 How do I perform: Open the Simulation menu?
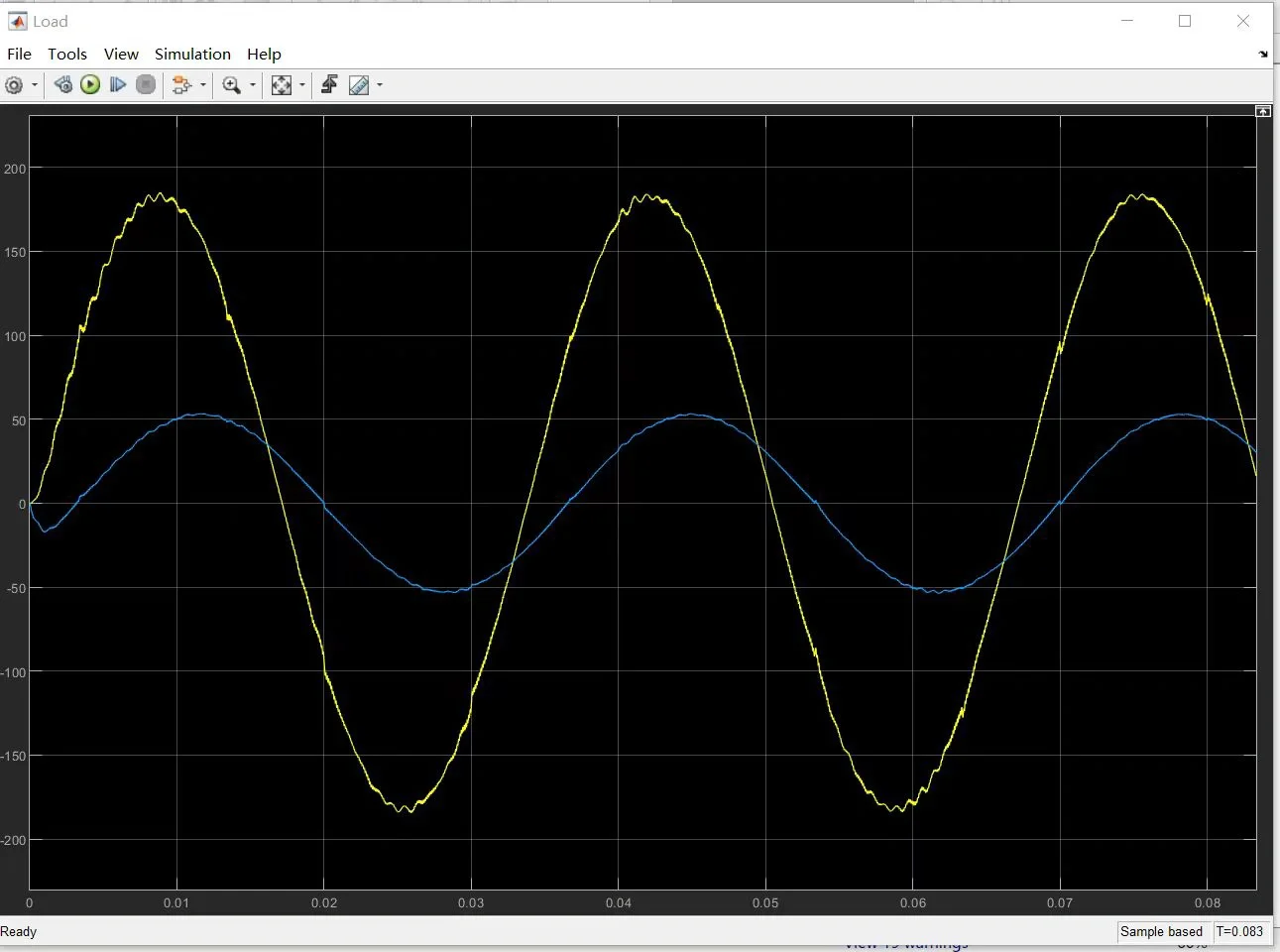pos(192,54)
